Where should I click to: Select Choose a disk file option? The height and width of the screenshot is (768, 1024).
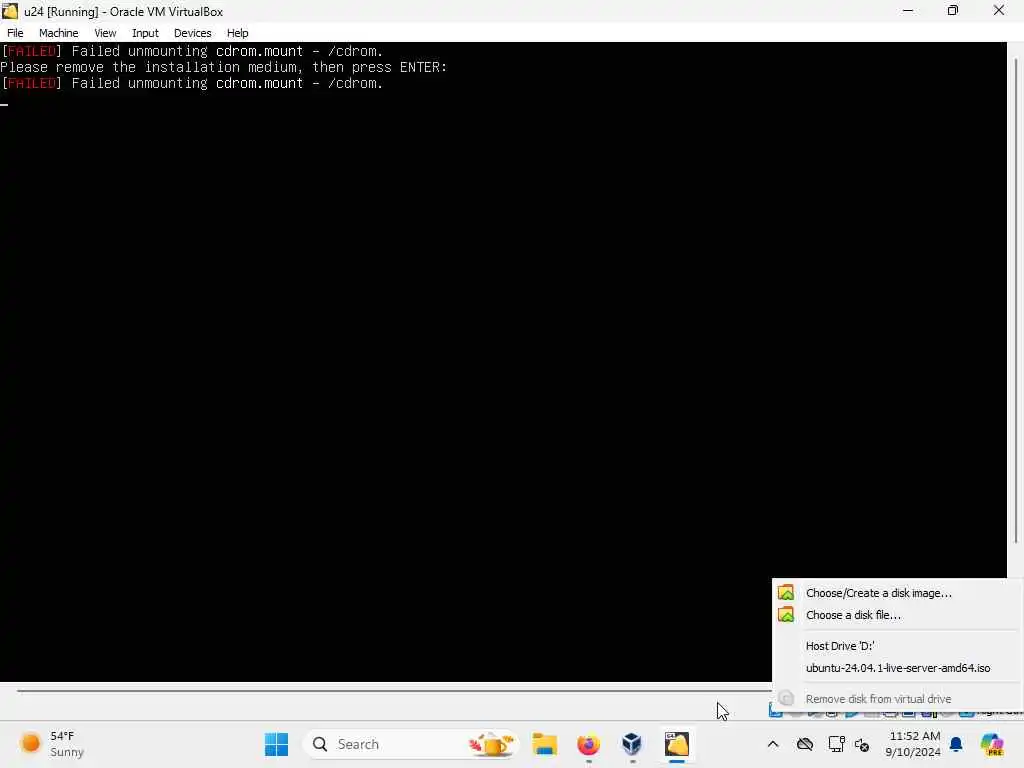coord(853,615)
